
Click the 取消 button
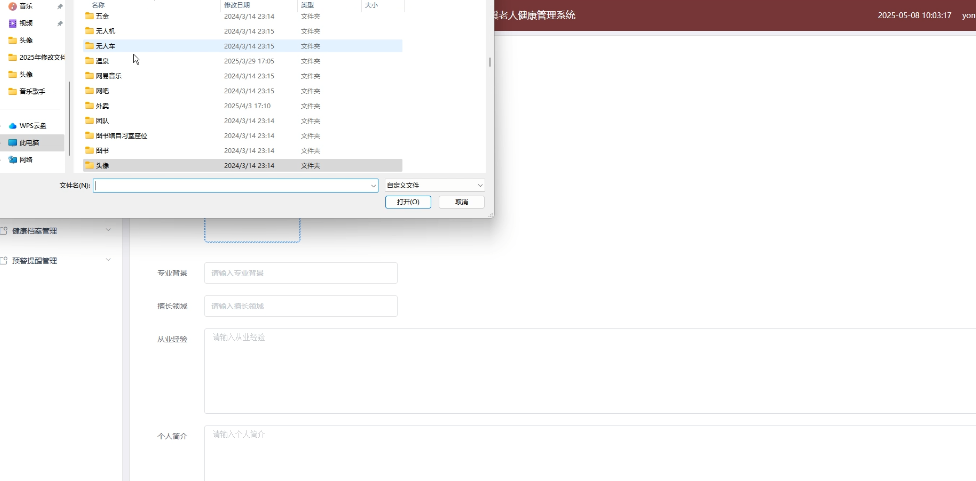tap(461, 202)
